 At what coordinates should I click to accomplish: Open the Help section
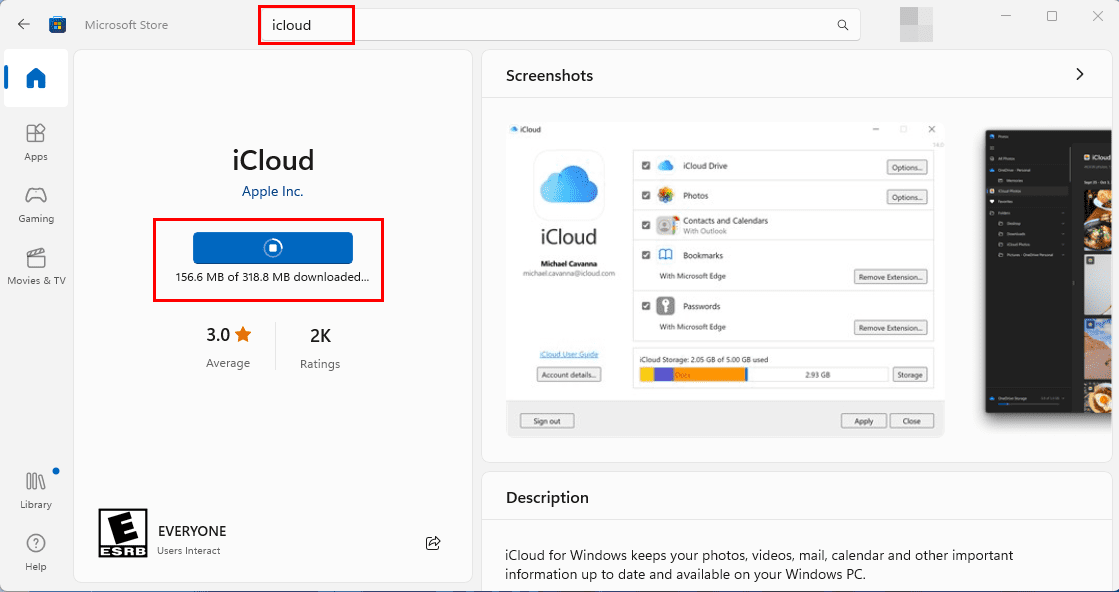pos(36,552)
